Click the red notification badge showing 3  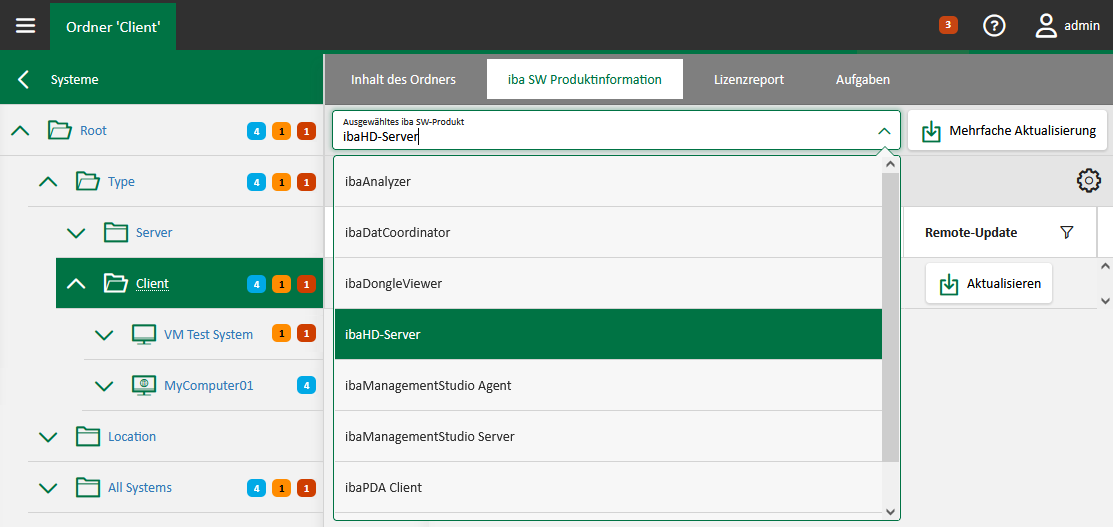[x=948, y=26]
